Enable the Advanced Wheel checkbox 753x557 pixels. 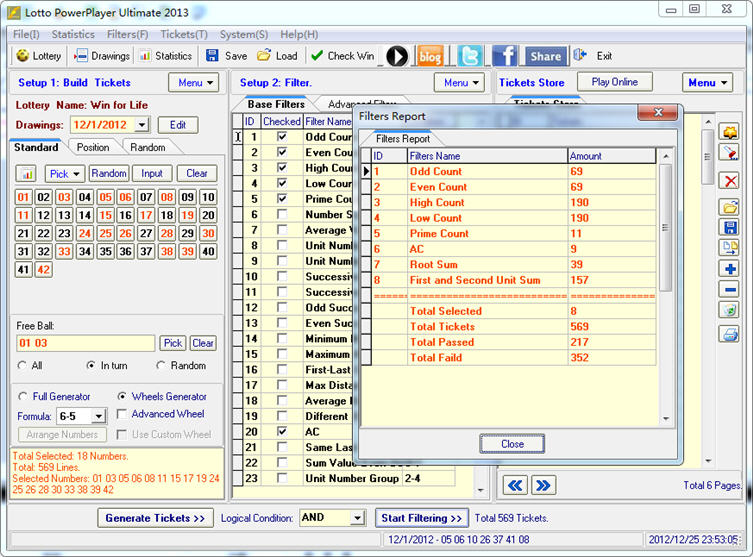click(x=122, y=414)
